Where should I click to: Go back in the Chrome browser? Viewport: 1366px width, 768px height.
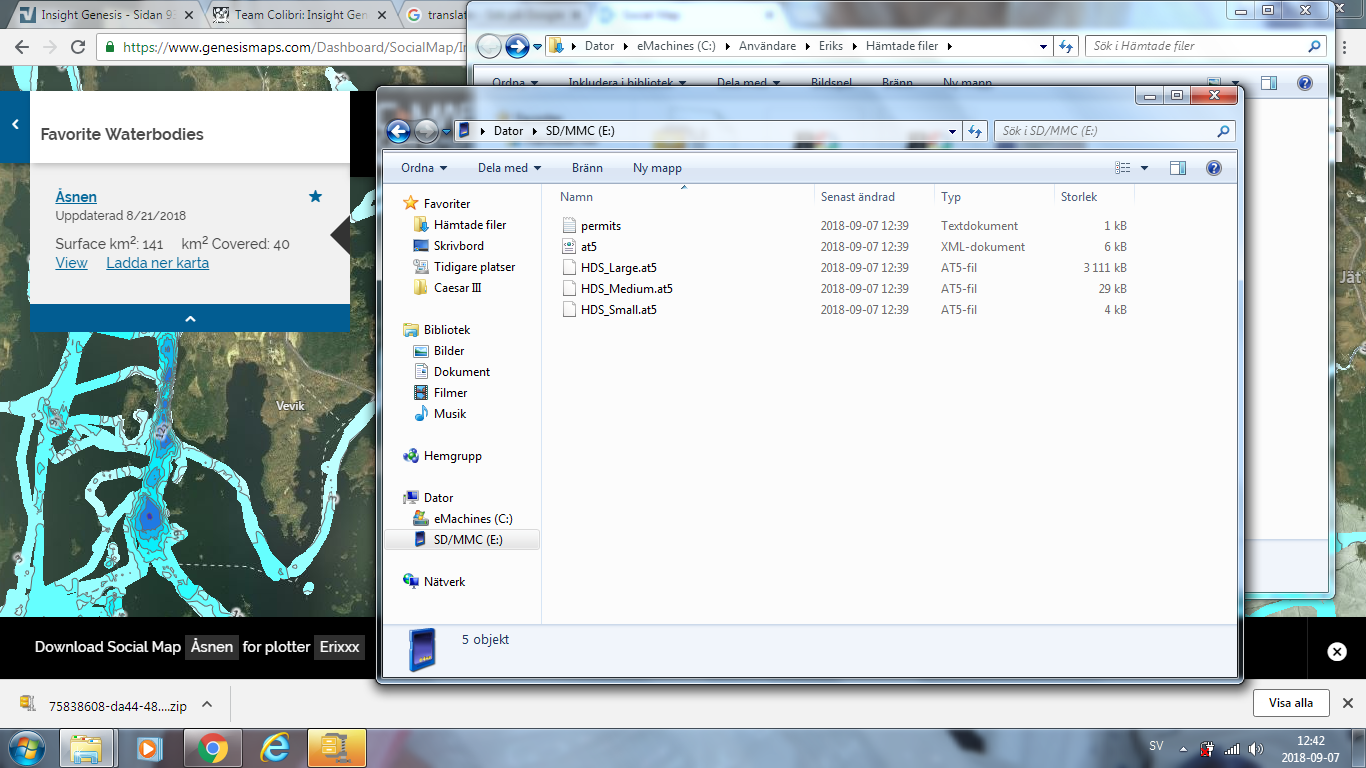[x=22, y=47]
